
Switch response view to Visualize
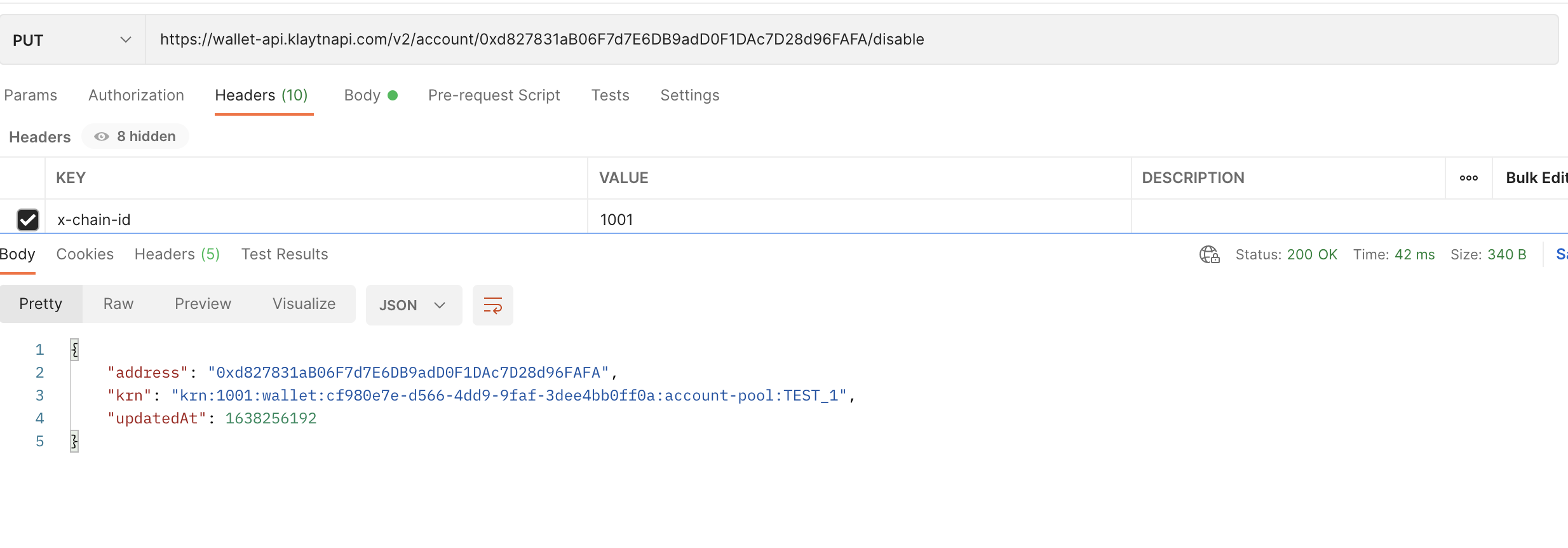[x=304, y=304]
